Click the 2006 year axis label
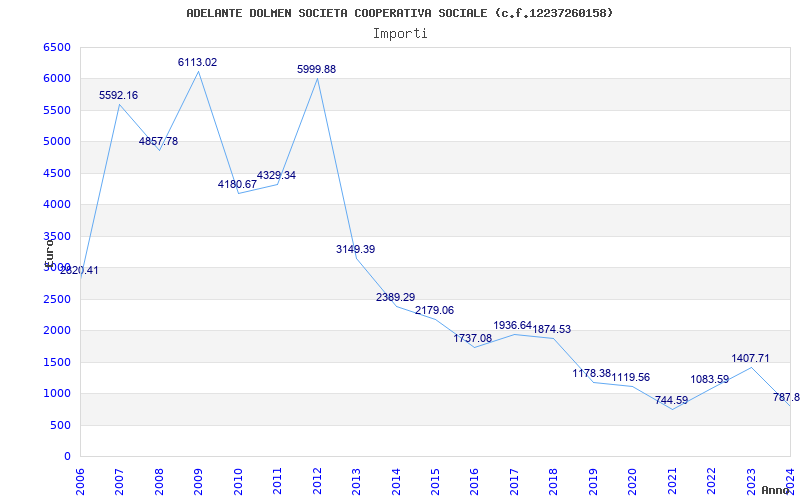The image size is (800, 500). (80, 482)
